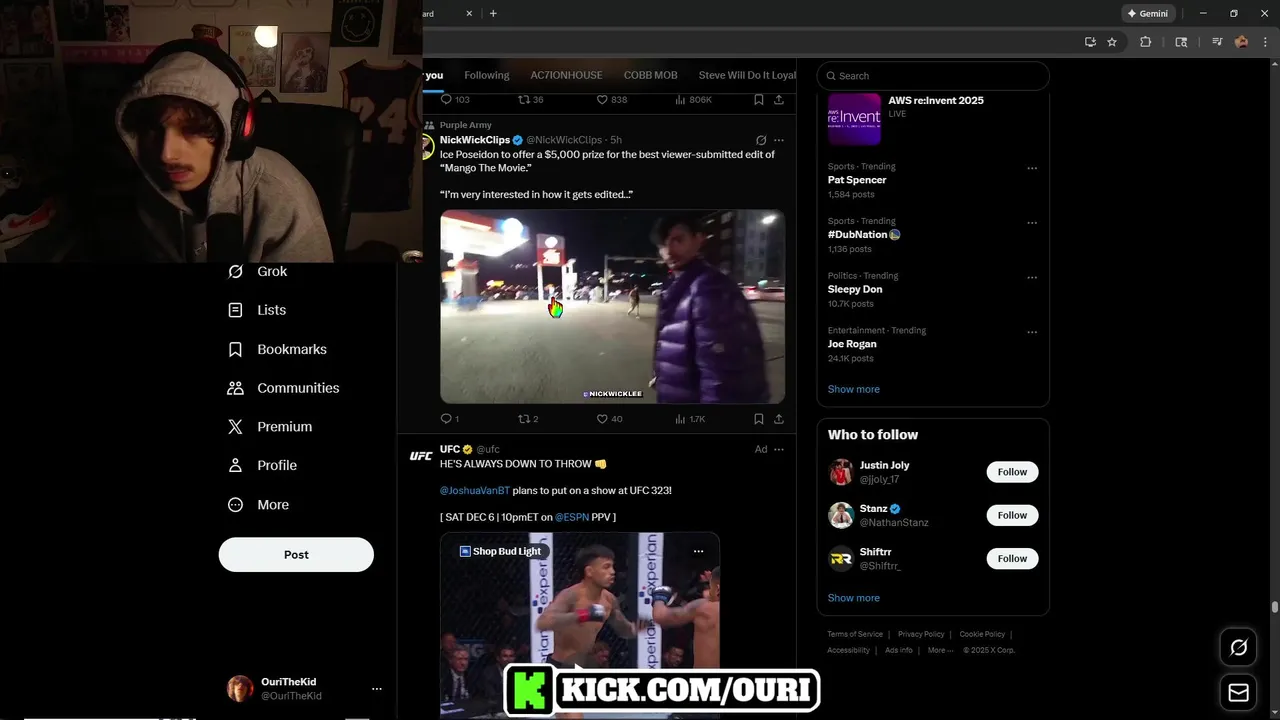Open options on Shop Bud Light video

pyautogui.click(x=698, y=551)
